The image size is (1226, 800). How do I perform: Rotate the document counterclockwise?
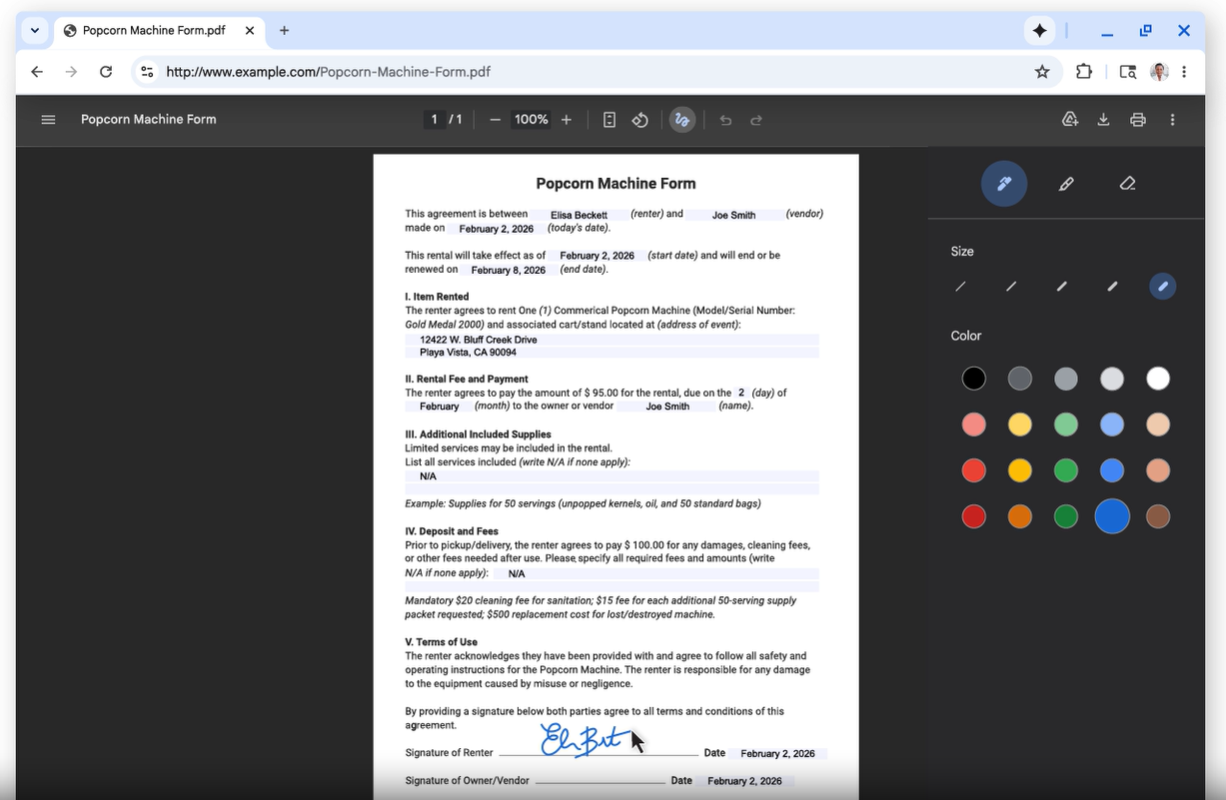[x=640, y=120]
